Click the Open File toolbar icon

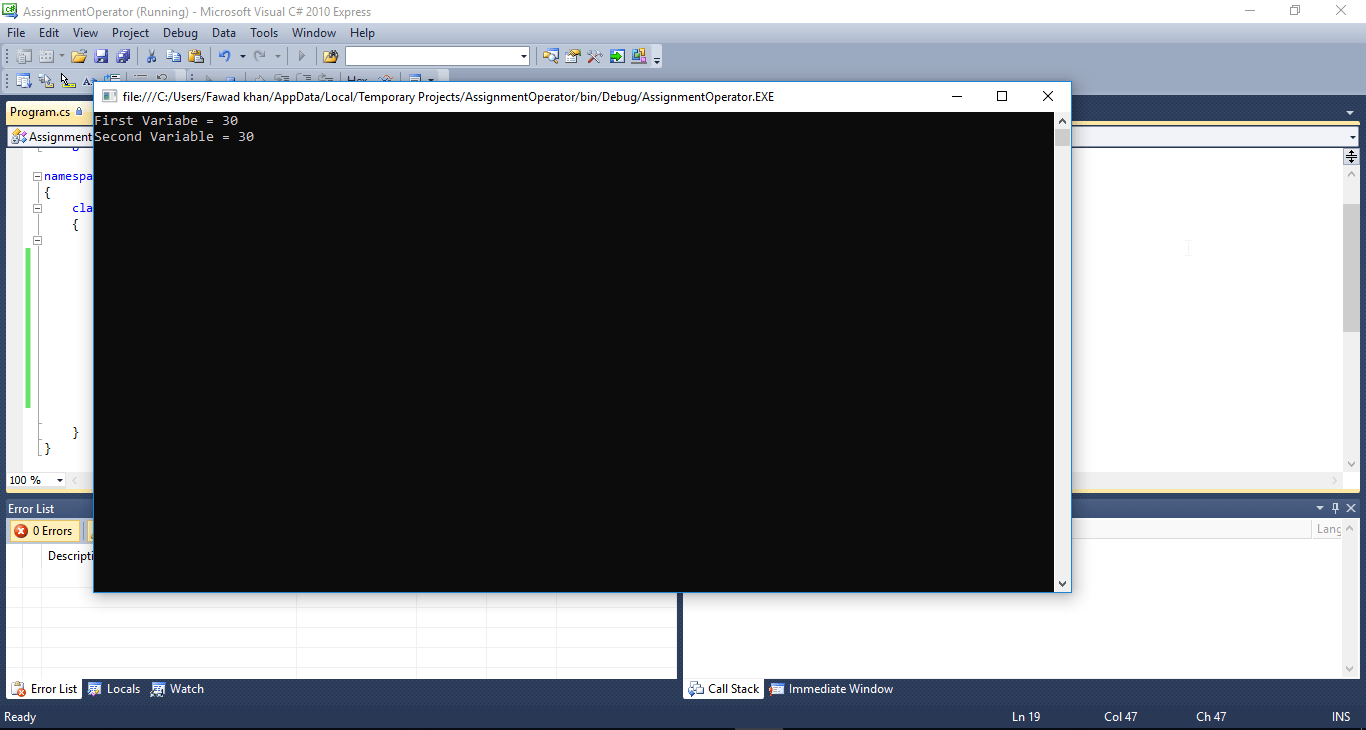tap(79, 56)
